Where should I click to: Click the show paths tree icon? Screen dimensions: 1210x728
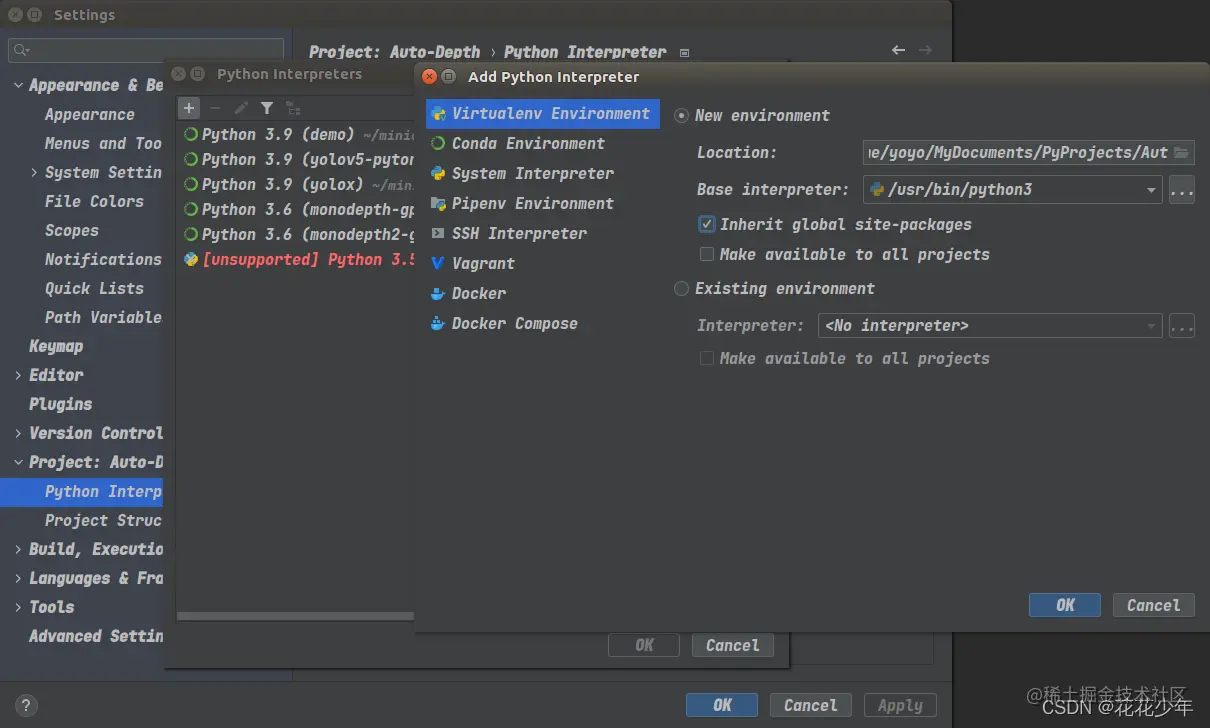pos(293,108)
